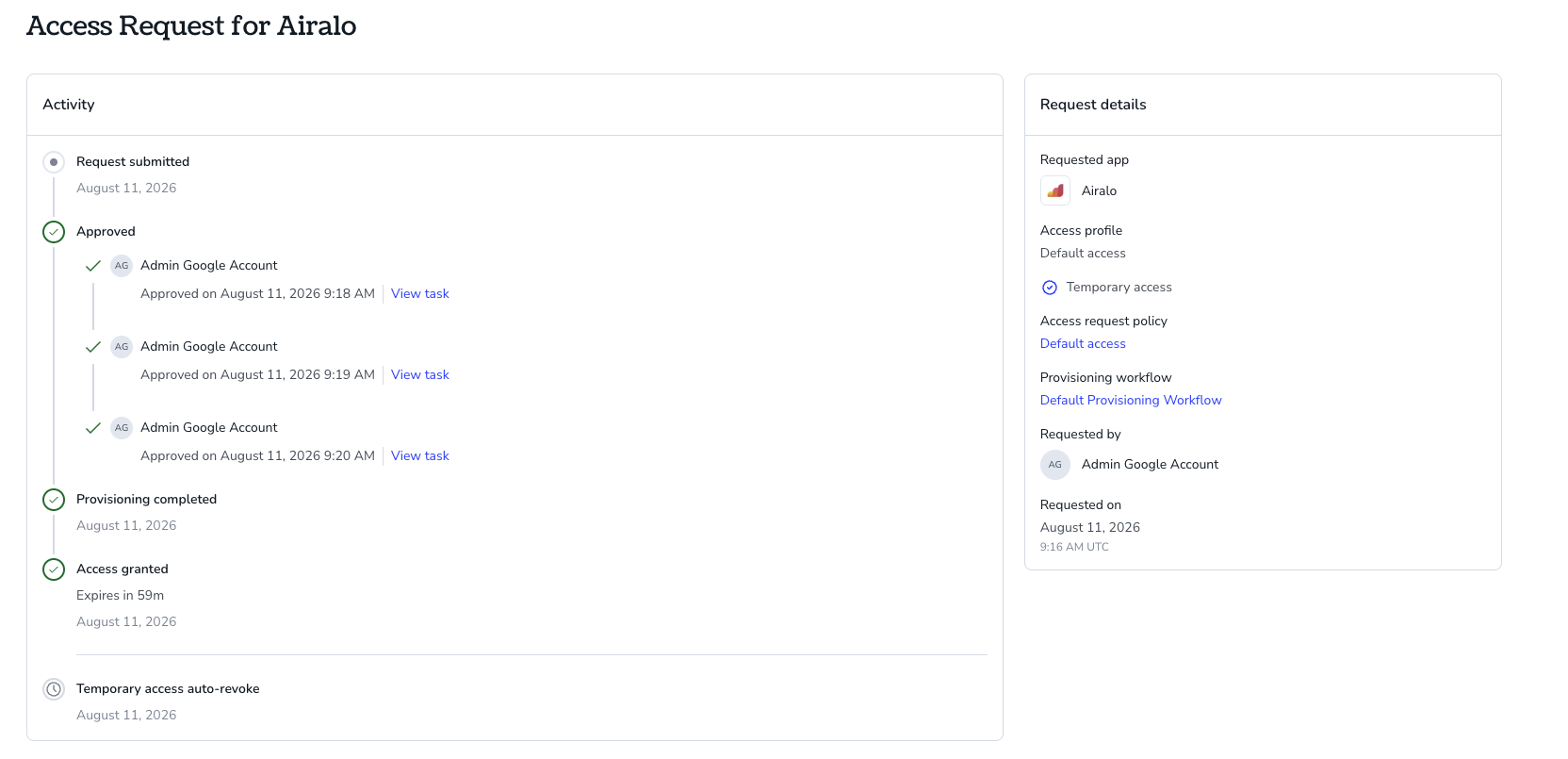Open View task for the 9:20 AM approval
The image size is (1568, 759).
420,456
